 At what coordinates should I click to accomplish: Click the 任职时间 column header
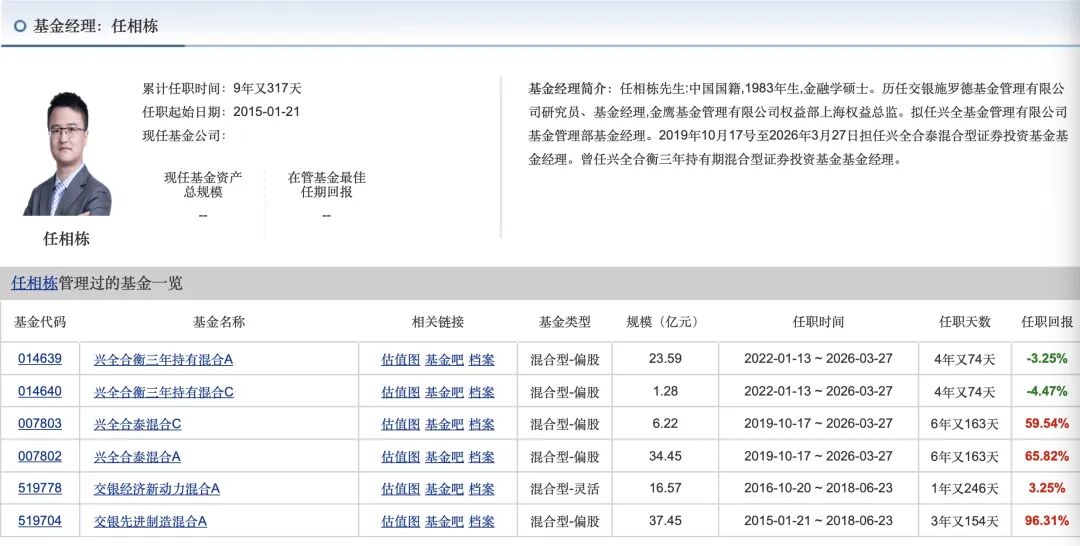click(x=818, y=322)
